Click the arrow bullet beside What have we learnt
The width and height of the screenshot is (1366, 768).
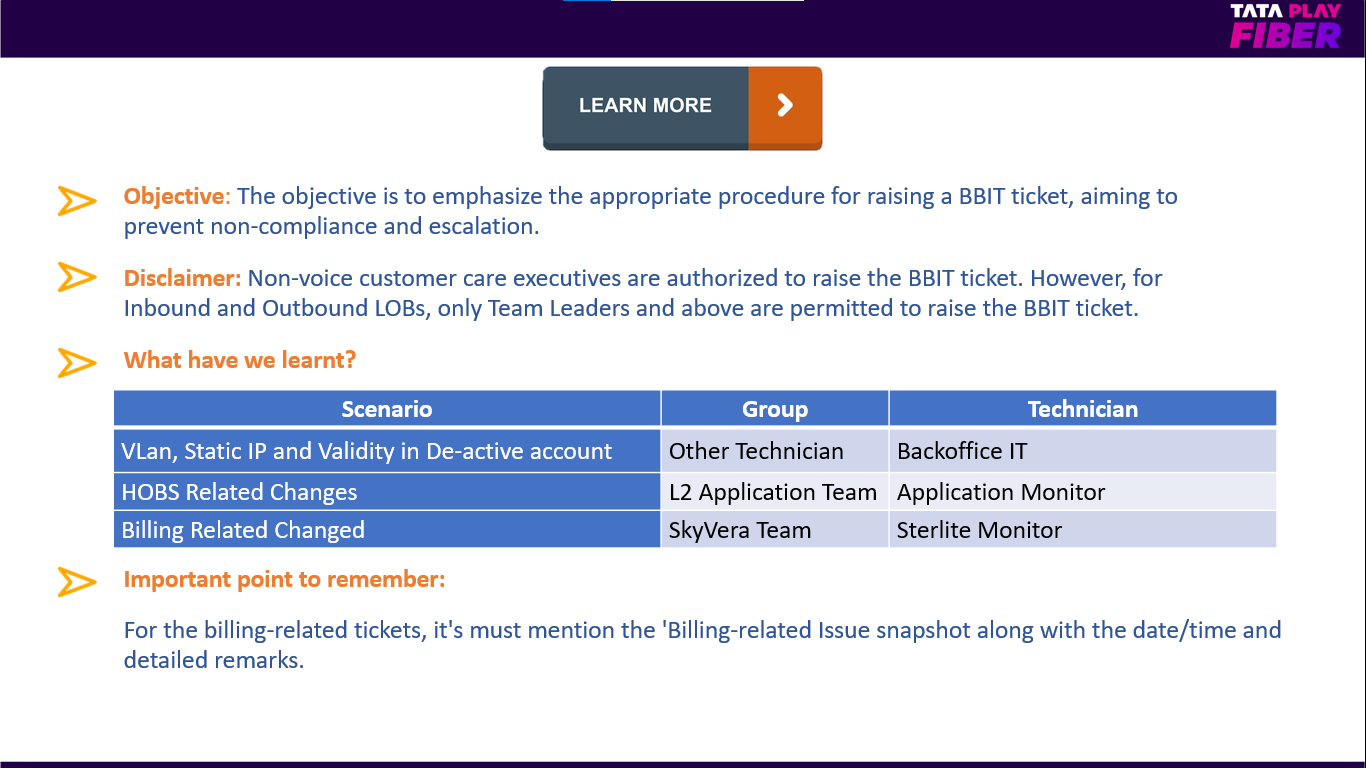click(77, 362)
